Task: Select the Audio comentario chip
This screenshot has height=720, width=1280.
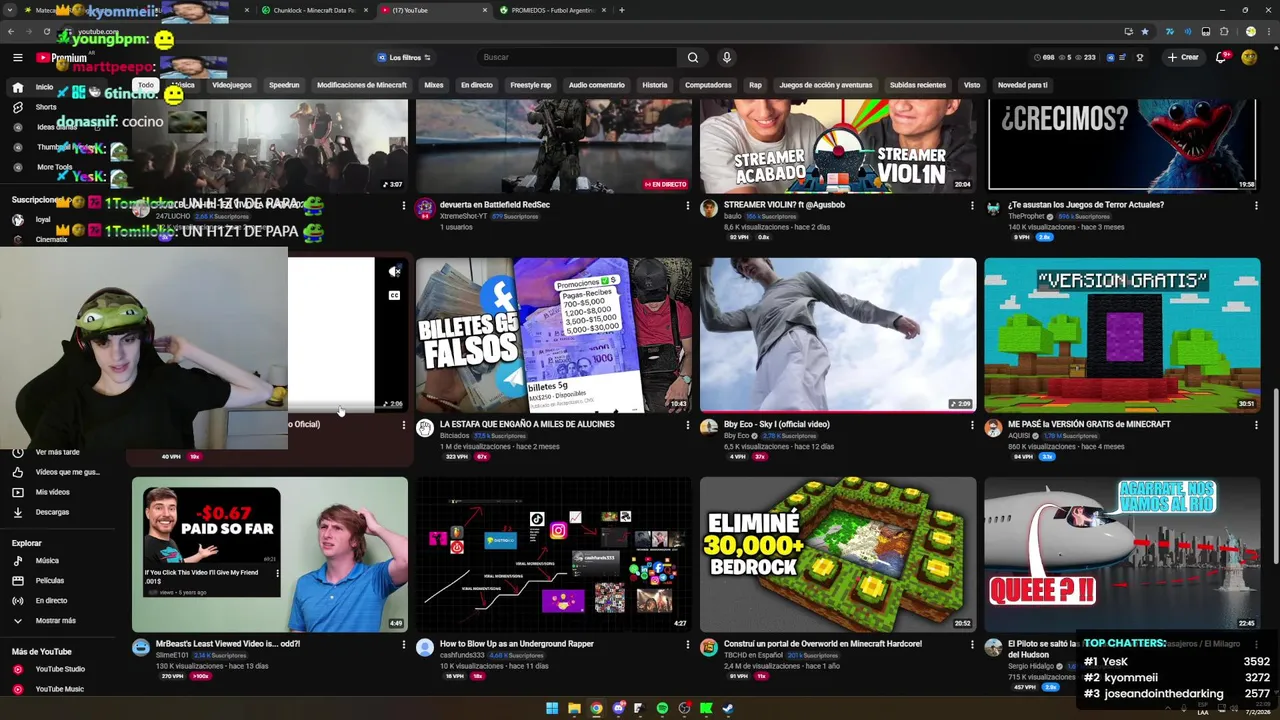Action: (x=597, y=85)
